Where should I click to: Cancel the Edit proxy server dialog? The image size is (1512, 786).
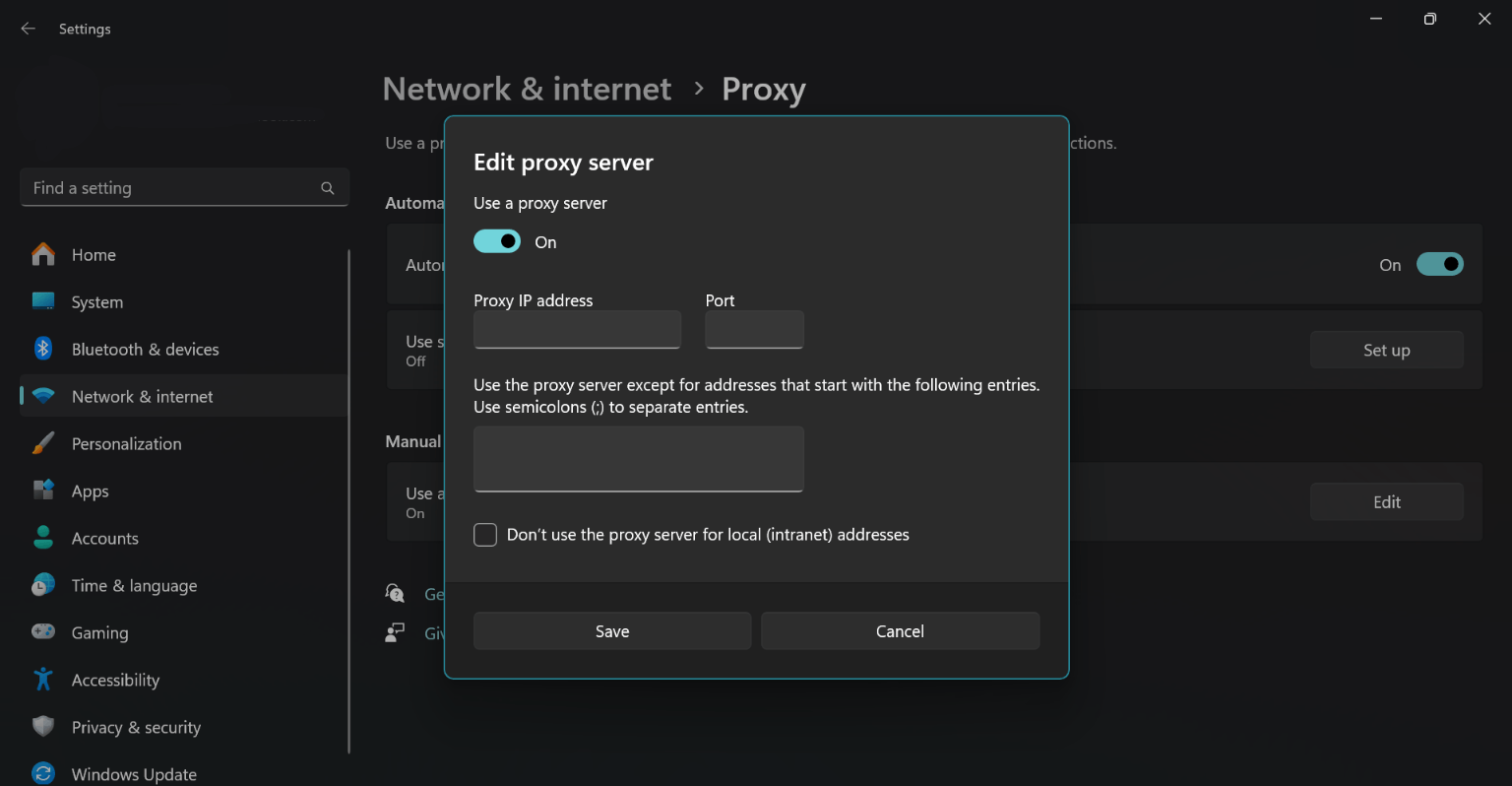pos(900,631)
